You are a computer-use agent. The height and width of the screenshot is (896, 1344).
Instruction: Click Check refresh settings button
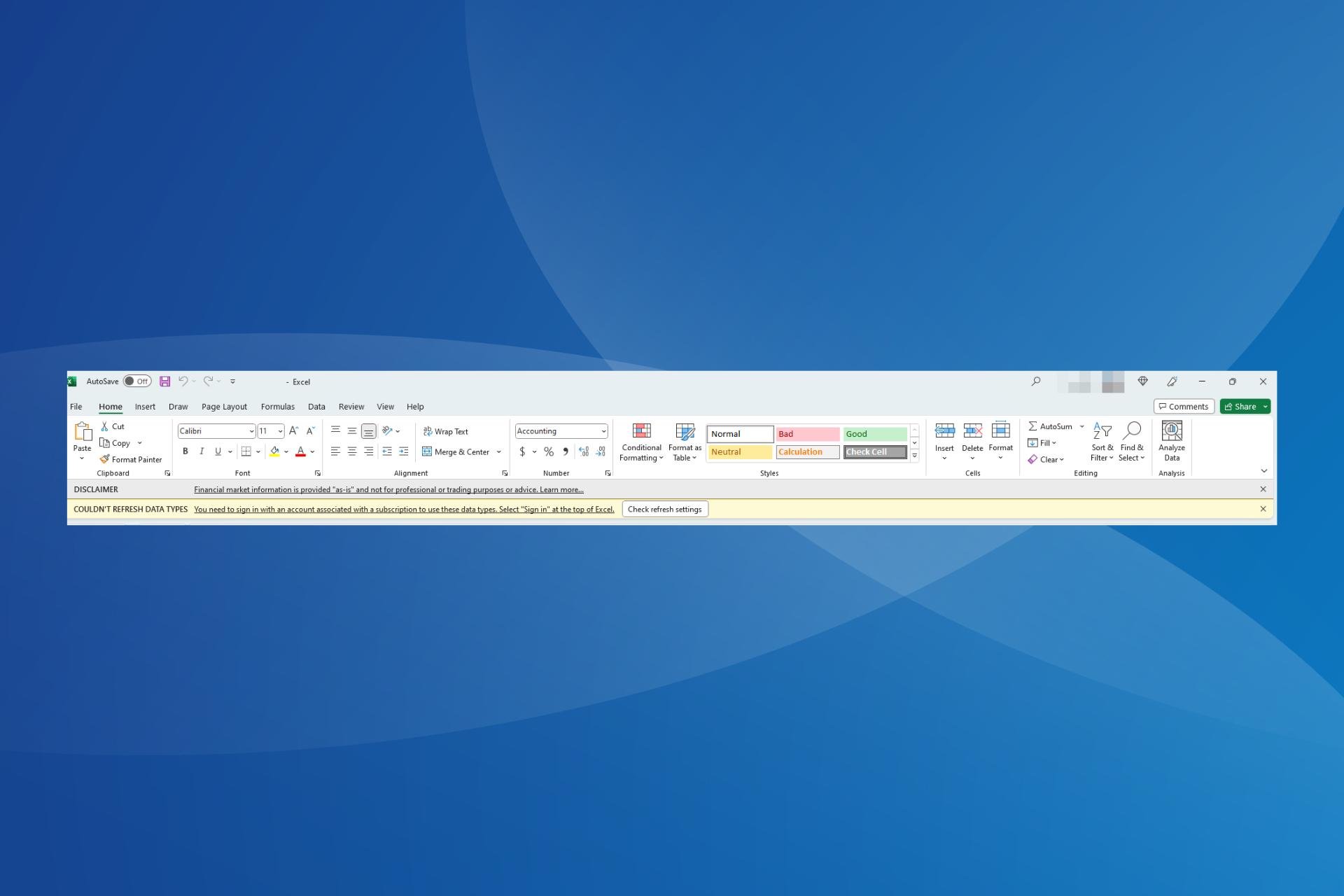pyautogui.click(x=665, y=509)
